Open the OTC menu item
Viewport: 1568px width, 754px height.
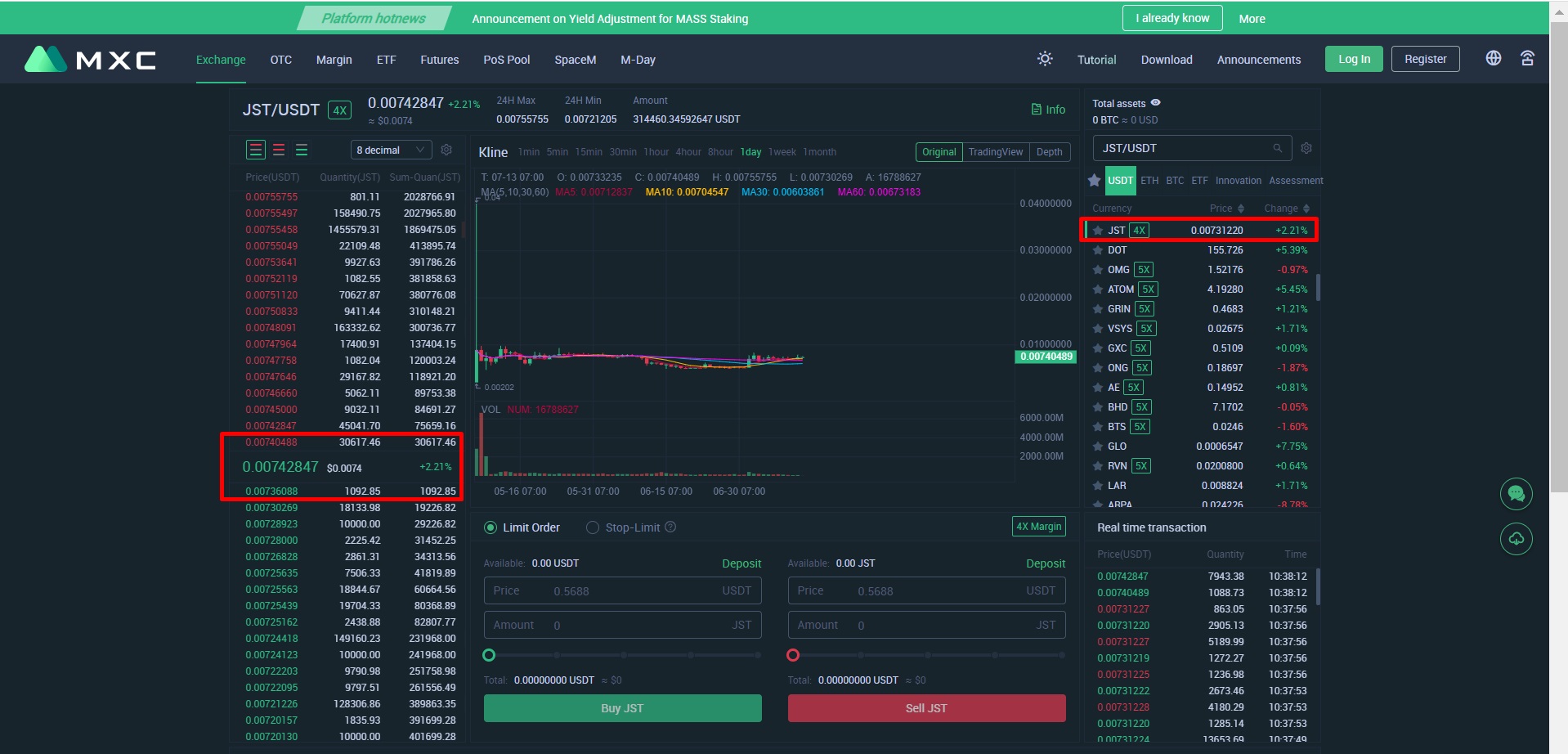pos(281,60)
